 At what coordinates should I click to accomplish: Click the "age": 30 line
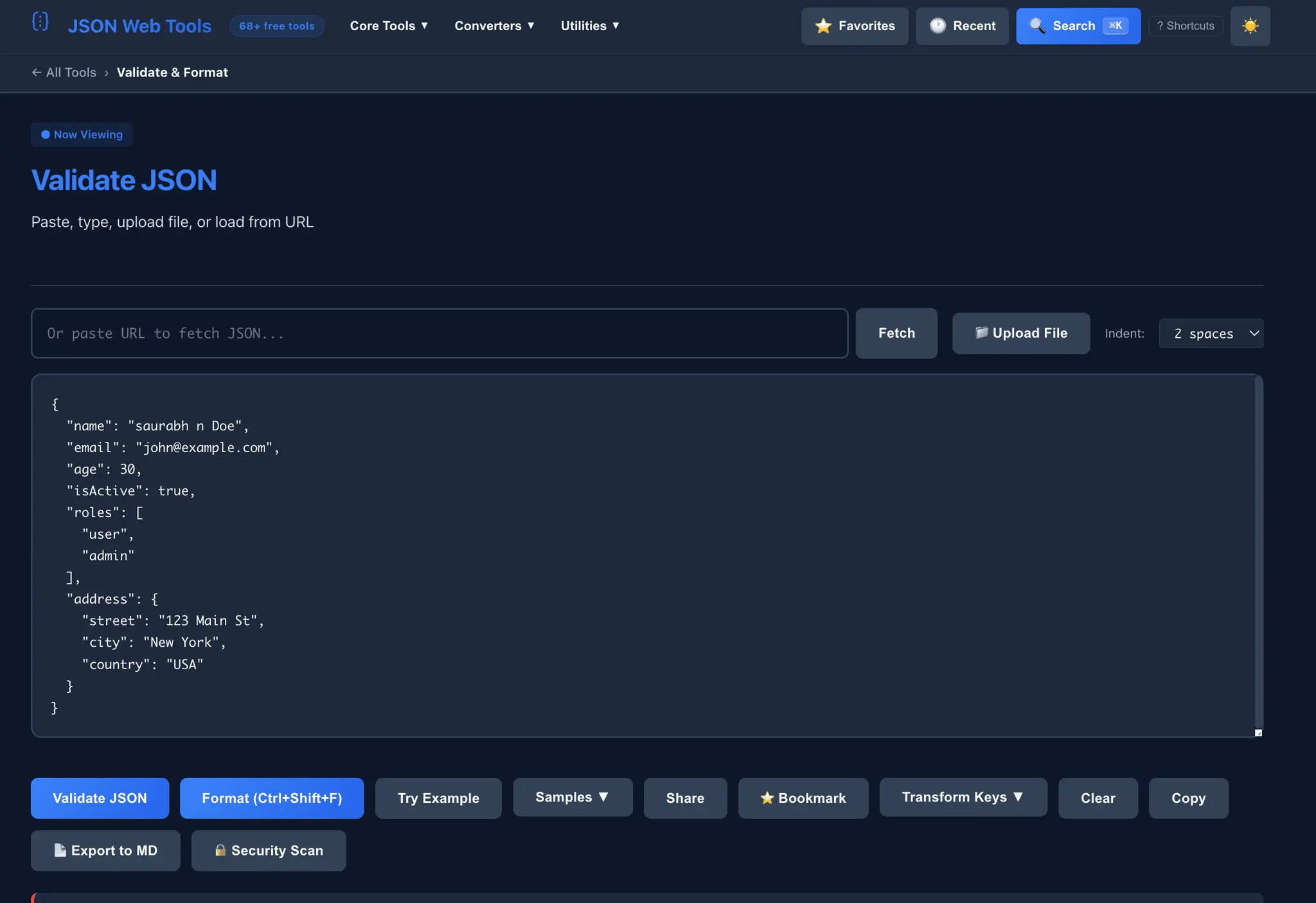pyautogui.click(x=103, y=469)
